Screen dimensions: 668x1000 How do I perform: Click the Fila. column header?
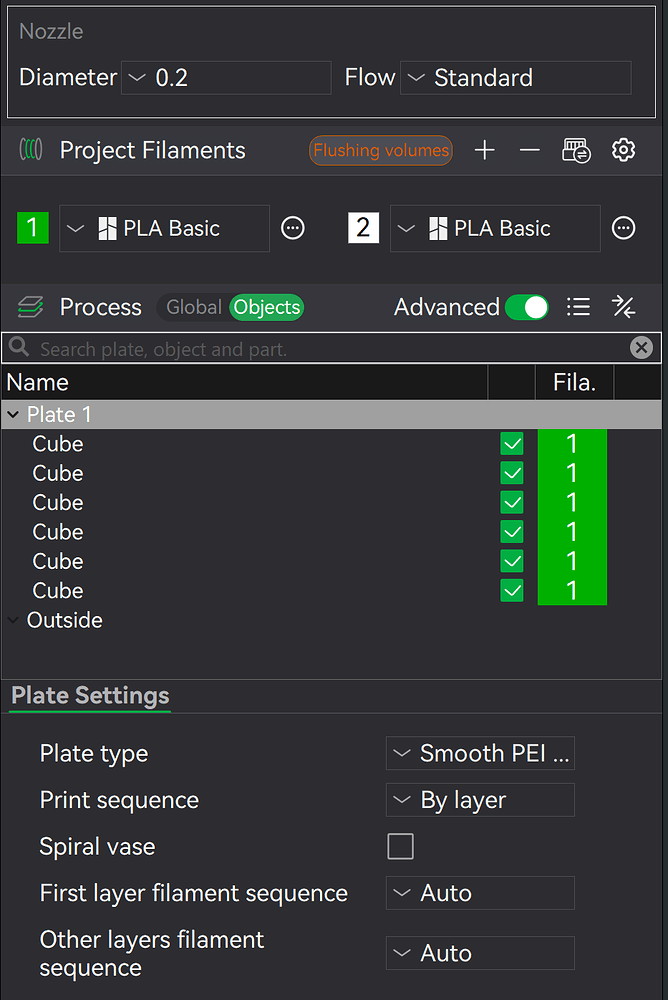tap(574, 382)
